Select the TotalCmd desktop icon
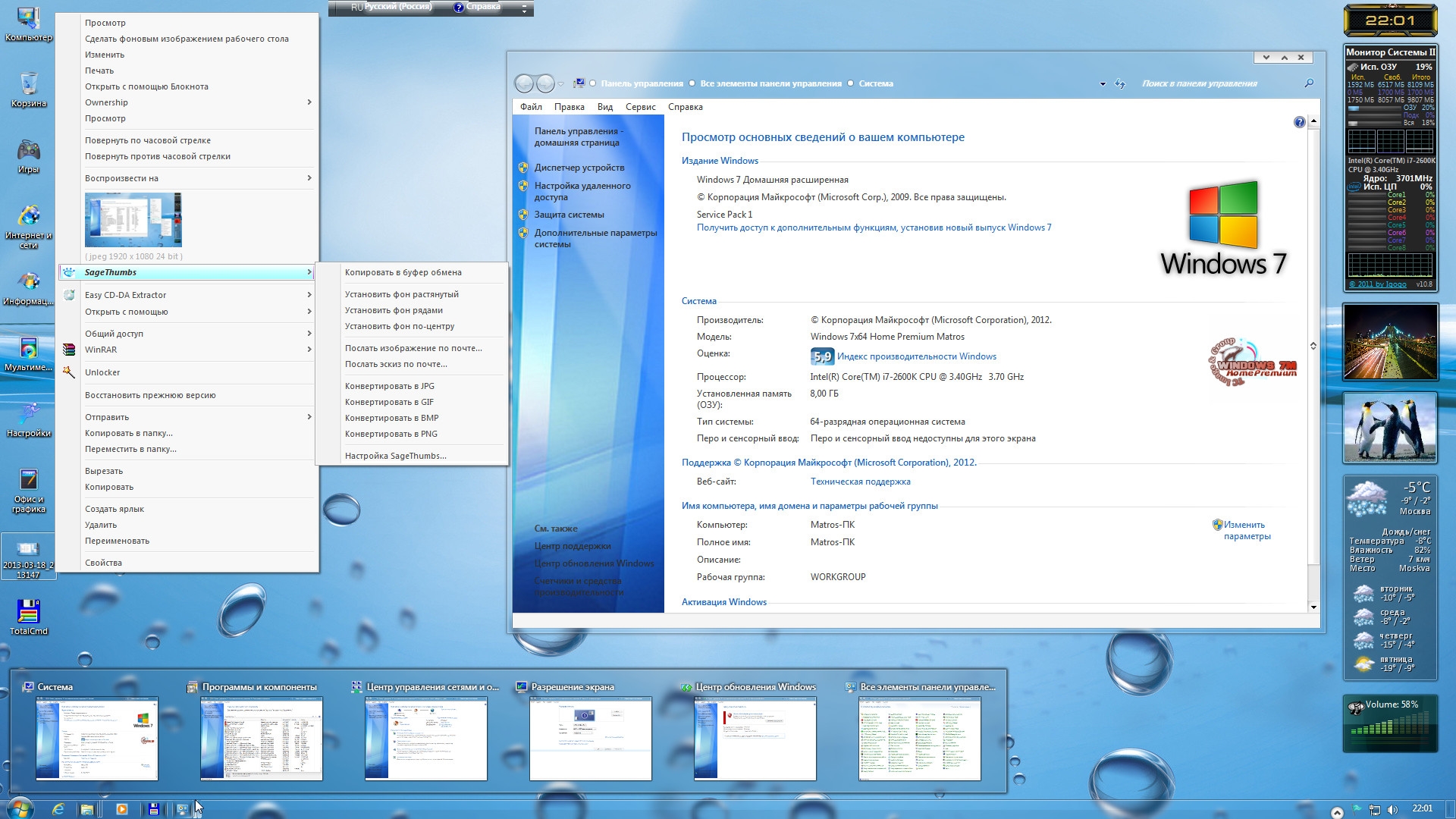The height and width of the screenshot is (819, 1456). click(29, 617)
